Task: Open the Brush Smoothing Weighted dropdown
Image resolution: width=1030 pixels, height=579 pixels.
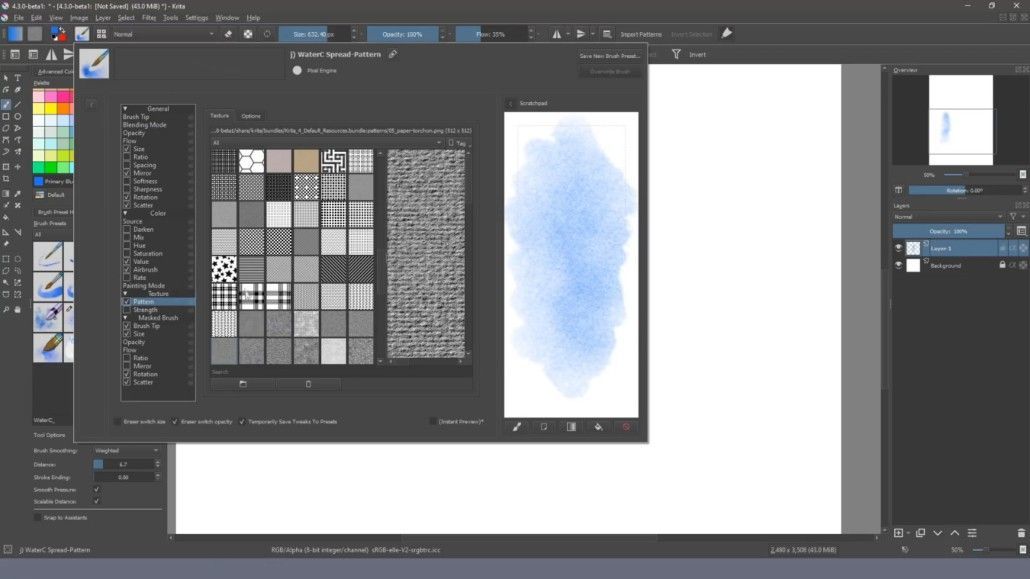Action: coord(127,451)
